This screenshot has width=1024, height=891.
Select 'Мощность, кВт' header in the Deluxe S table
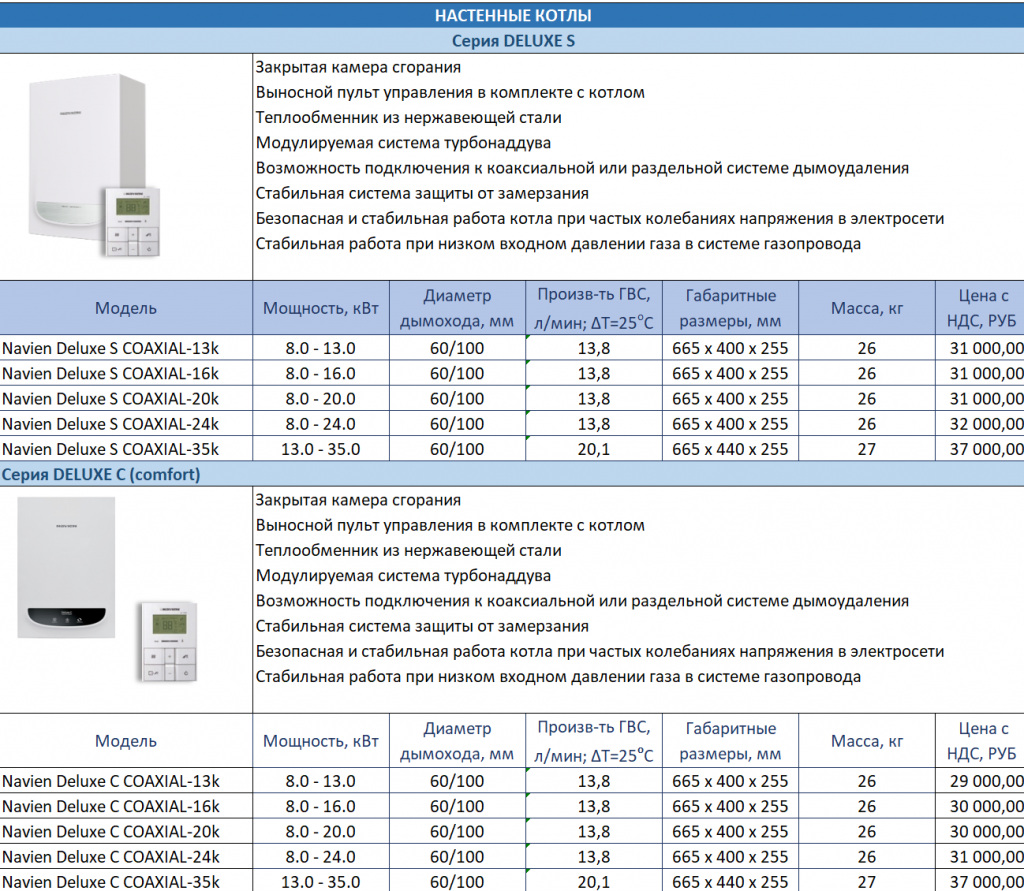pos(321,308)
